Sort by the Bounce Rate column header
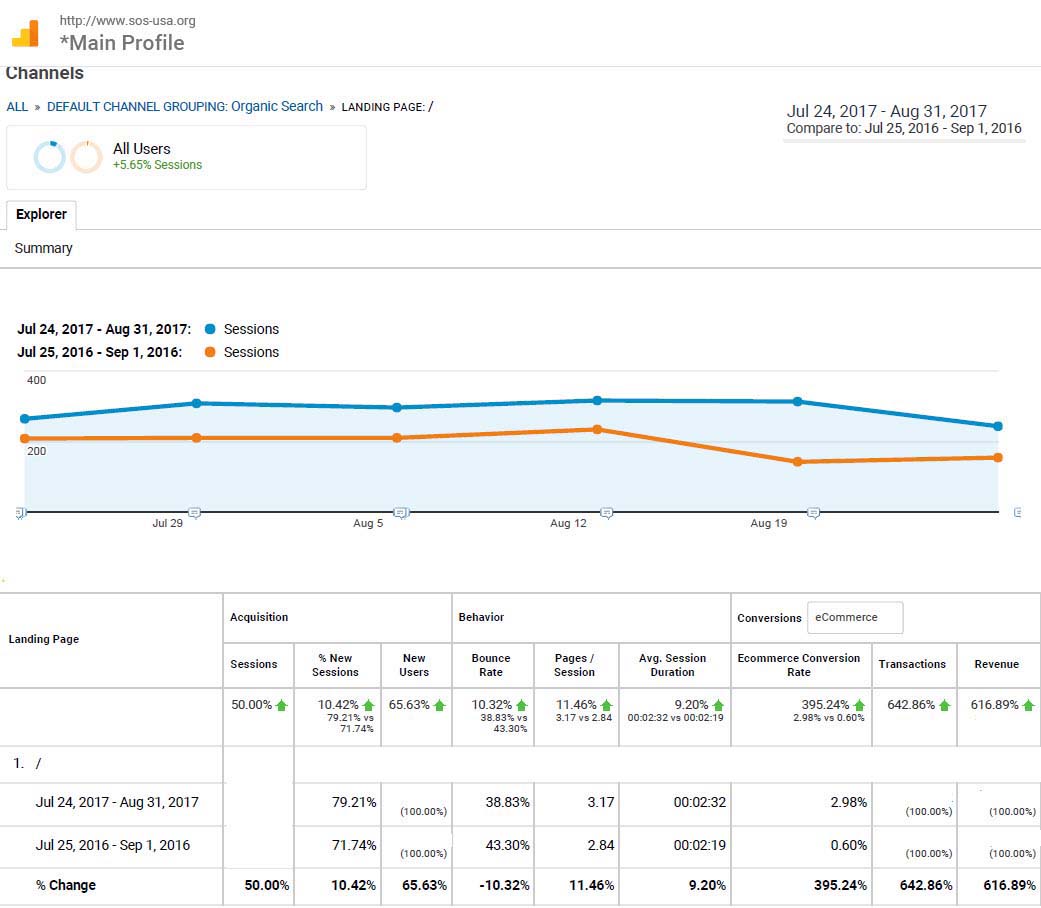This screenshot has width=1041, height=908. [x=491, y=665]
